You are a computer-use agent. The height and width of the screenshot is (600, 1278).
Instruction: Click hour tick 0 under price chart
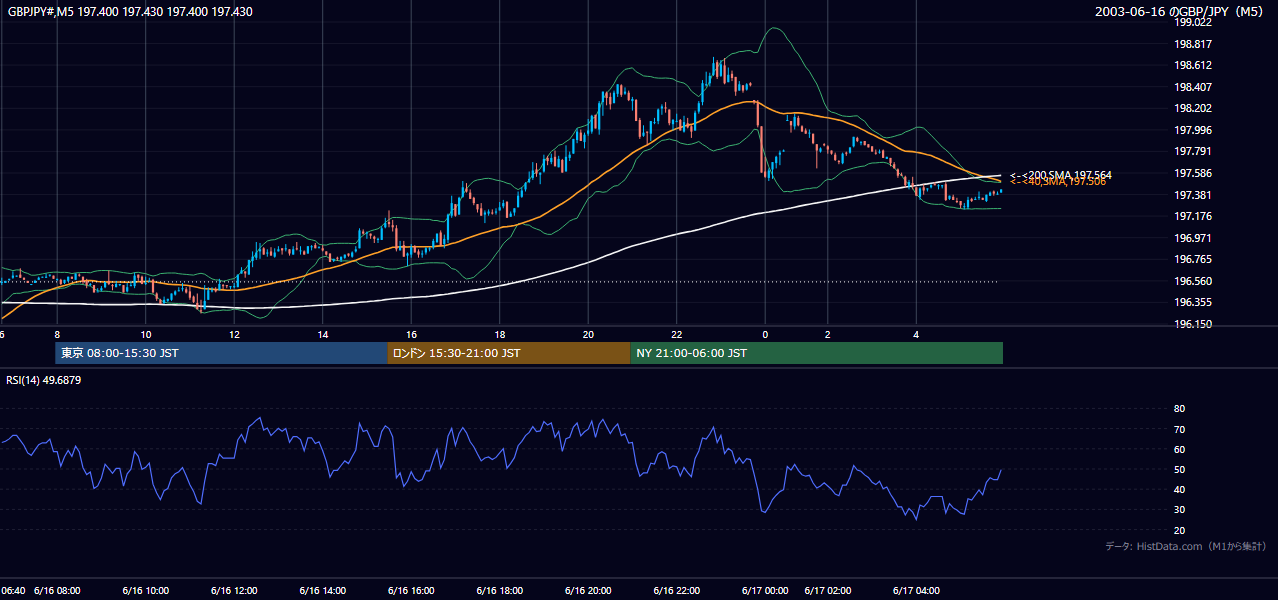(x=765, y=334)
